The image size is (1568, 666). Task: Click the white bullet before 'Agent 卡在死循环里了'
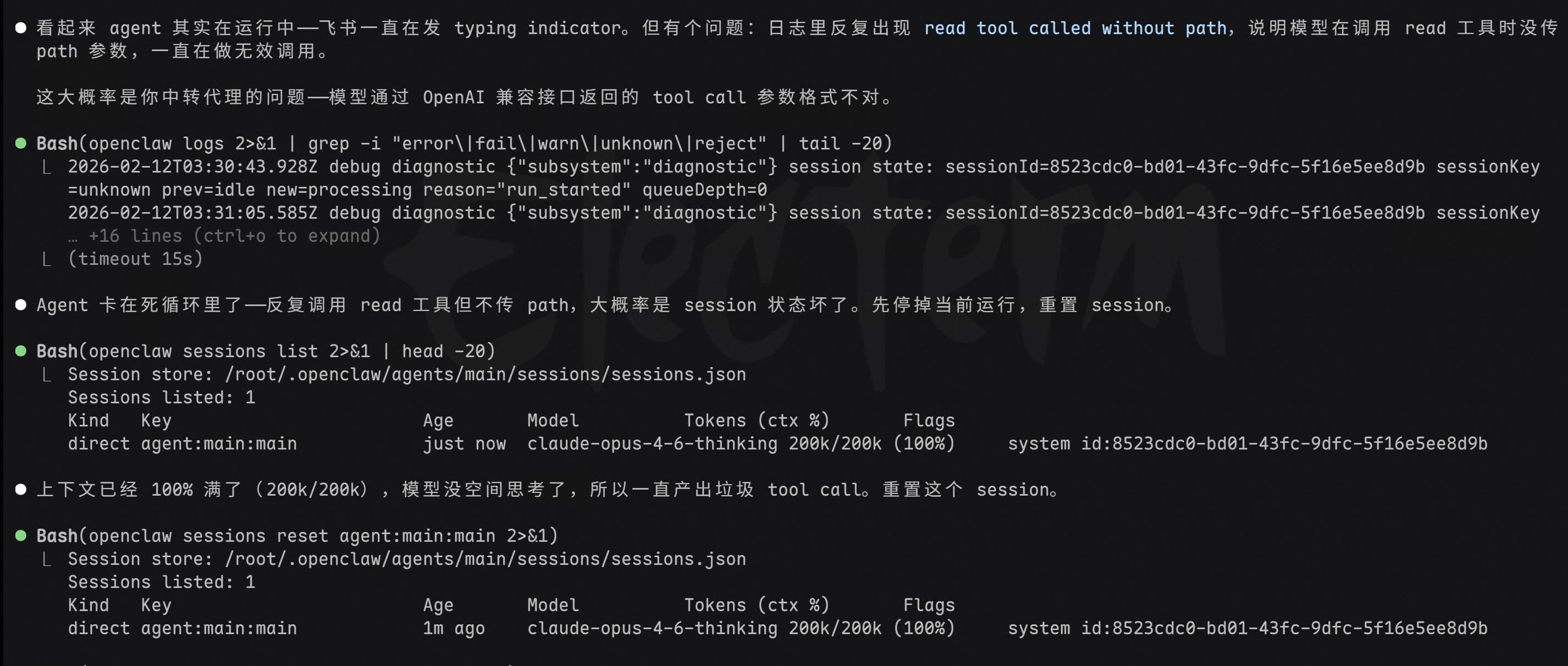coord(21,305)
